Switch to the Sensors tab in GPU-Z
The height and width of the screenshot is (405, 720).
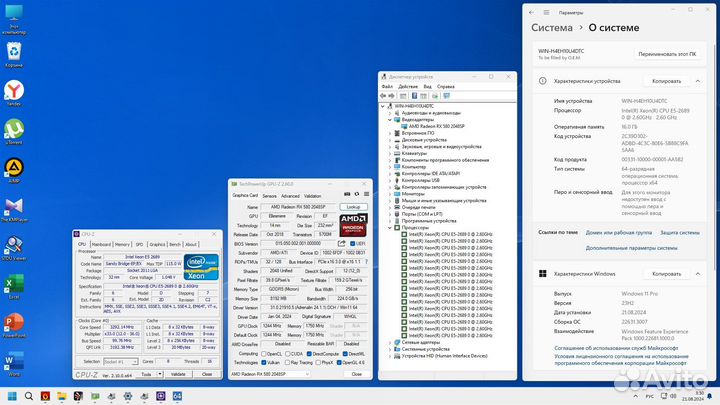(x=270, y=196)
